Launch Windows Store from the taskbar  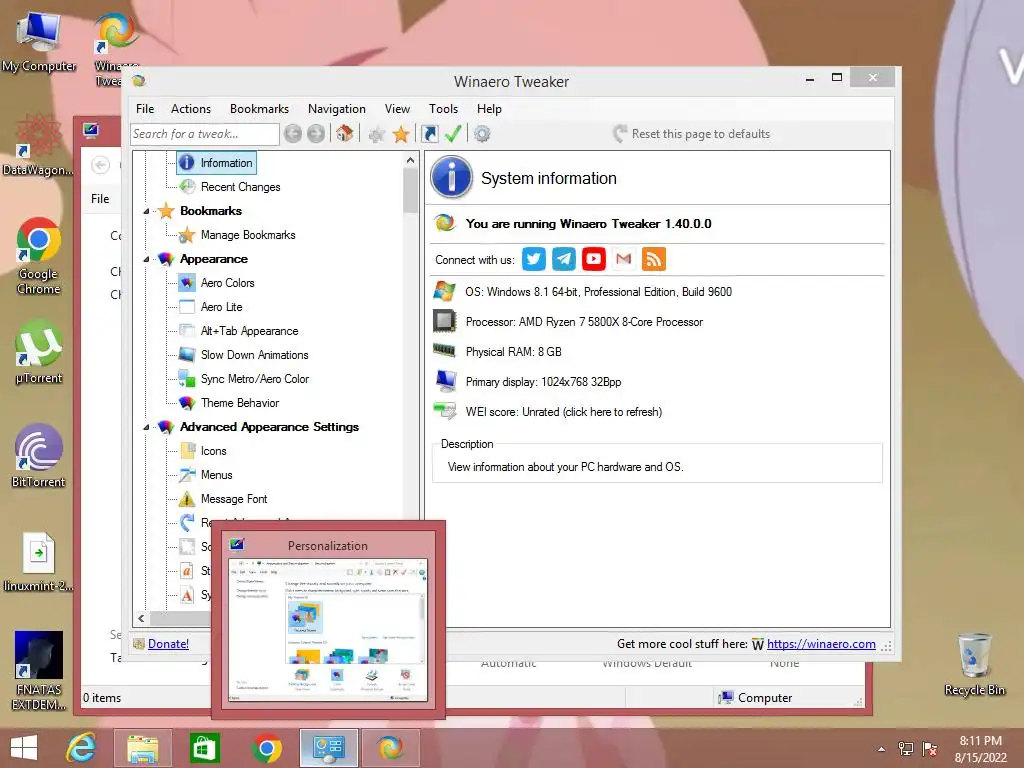pos(204,748)
